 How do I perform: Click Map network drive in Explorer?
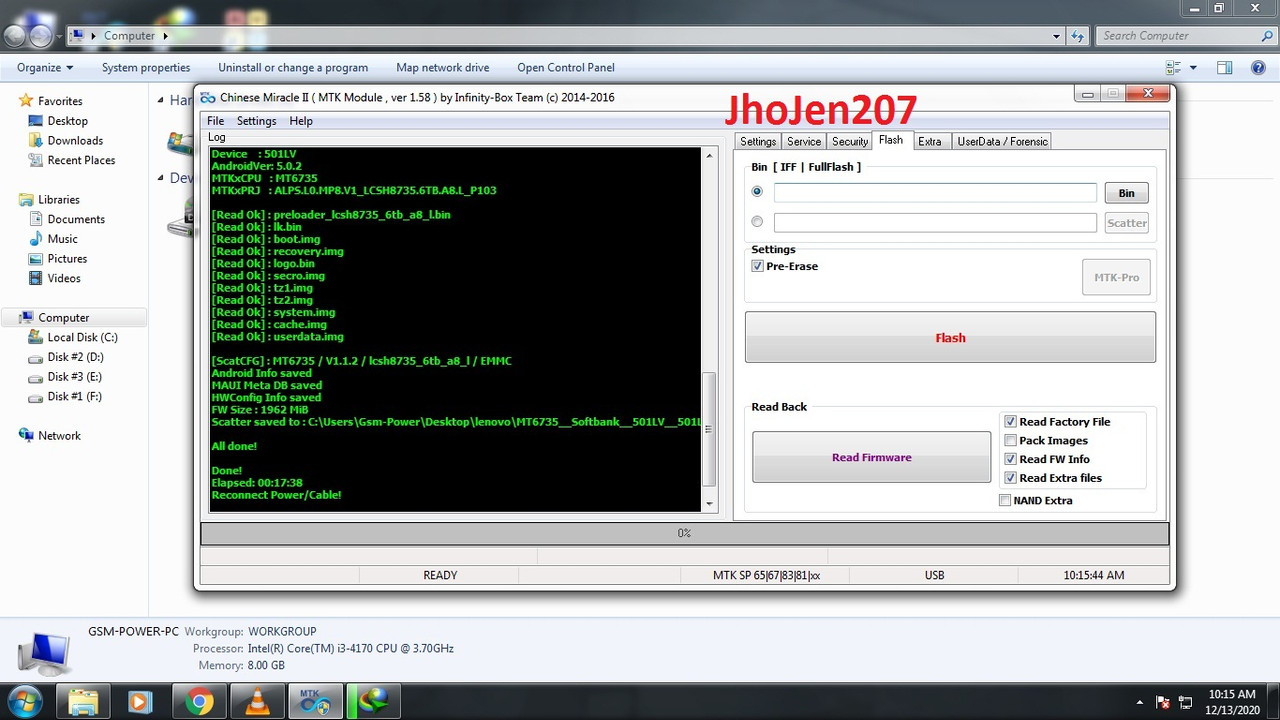(443, 67)
